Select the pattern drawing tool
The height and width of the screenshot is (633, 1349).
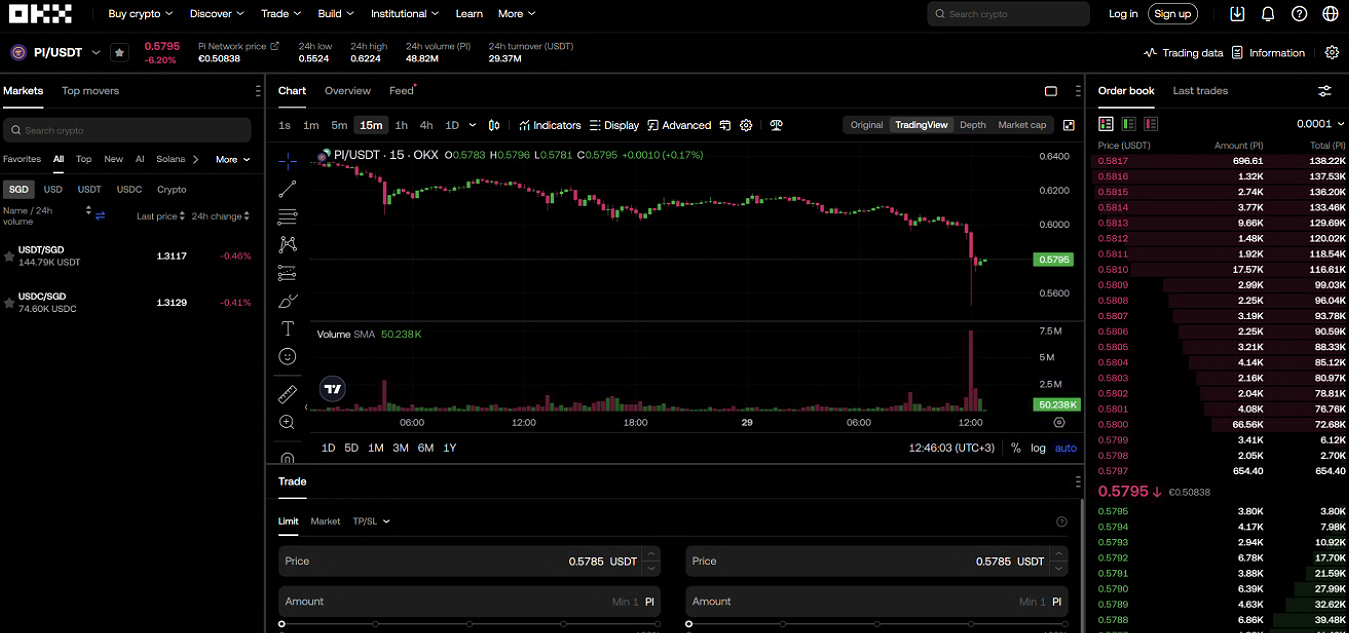(x=287, y=244)
